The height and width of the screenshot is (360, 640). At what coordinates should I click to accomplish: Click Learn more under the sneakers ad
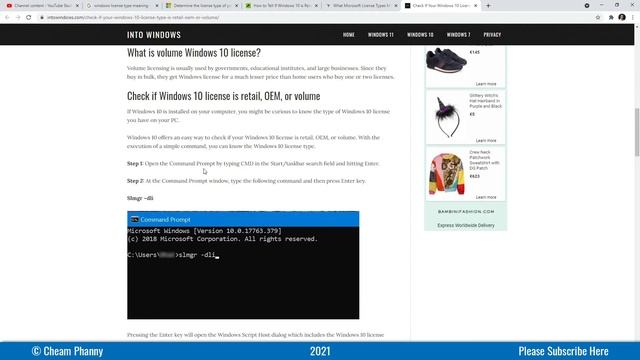pyautogui.click(x=486, y=84)
